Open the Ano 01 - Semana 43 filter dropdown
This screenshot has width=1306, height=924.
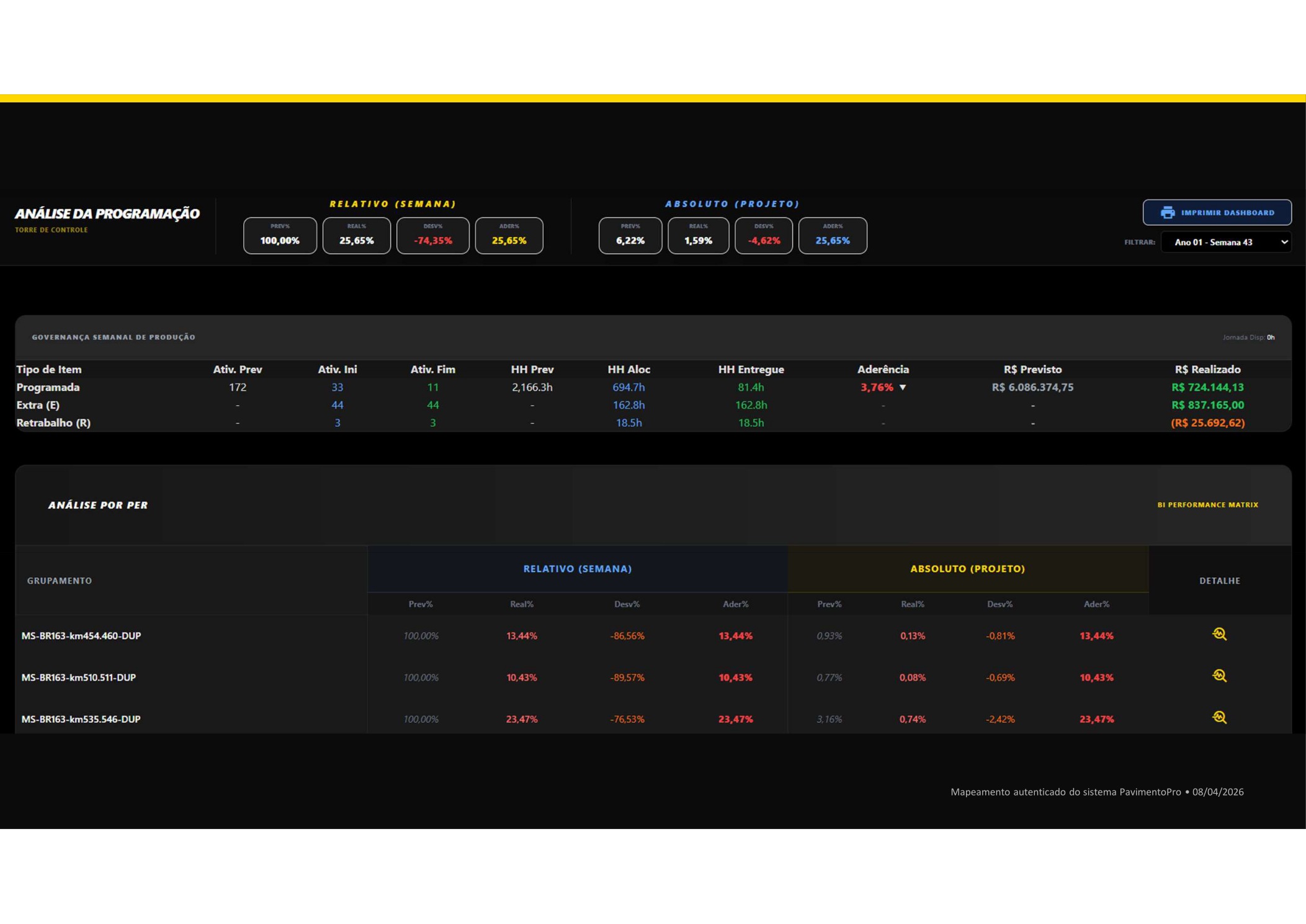pos(1225,242)
